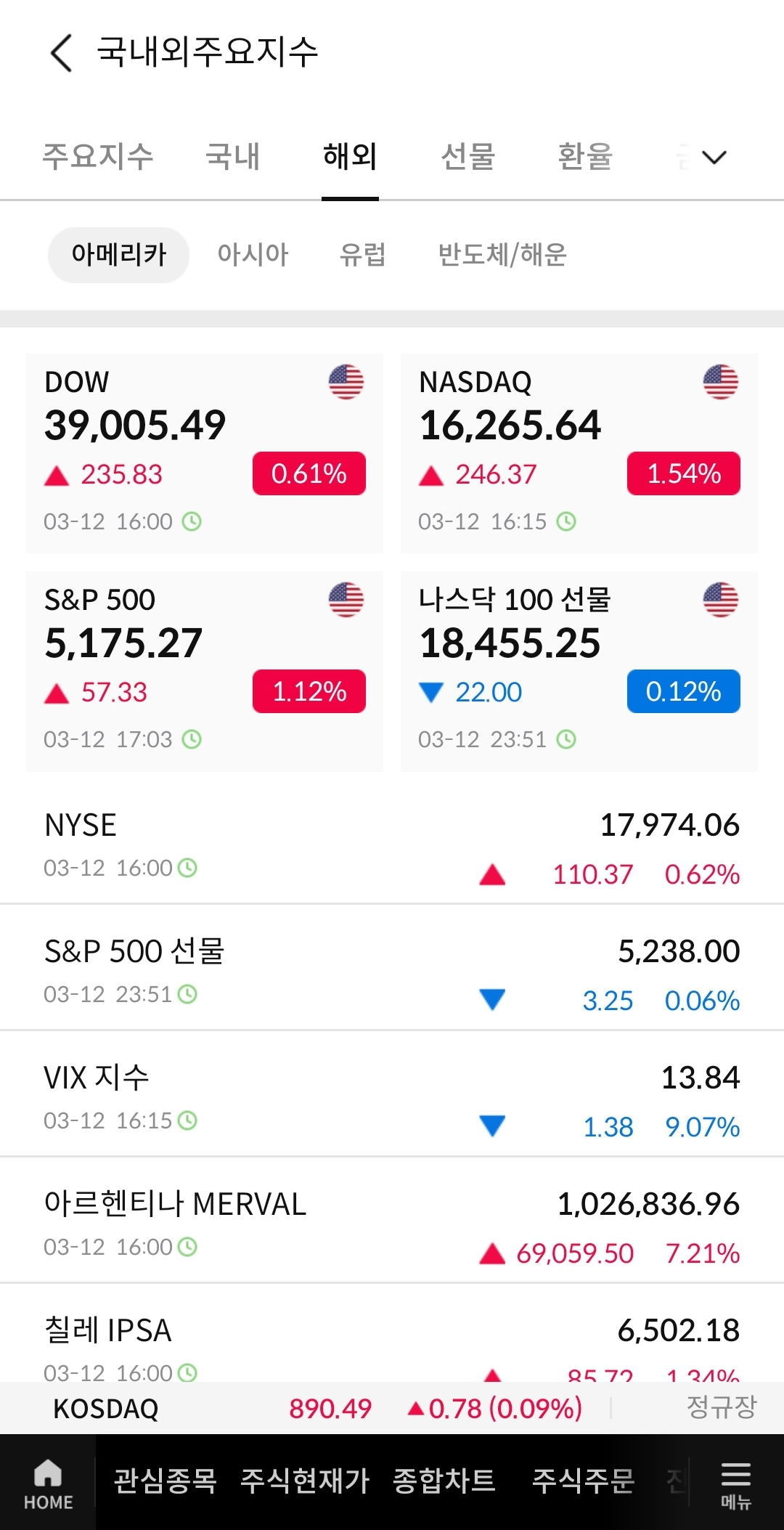Expand the tab list with the chevron arrow
The height and width of the screenshot is (1530, 784).
pos(714,157)
